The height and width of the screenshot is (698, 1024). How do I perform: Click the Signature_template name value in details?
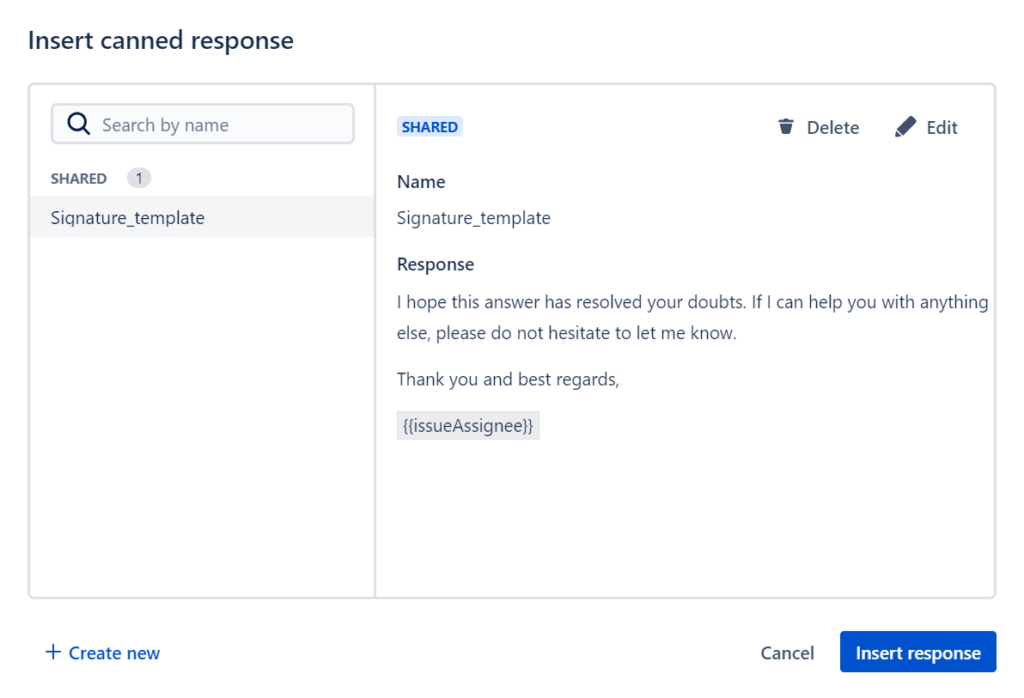(x=473, y=218)
